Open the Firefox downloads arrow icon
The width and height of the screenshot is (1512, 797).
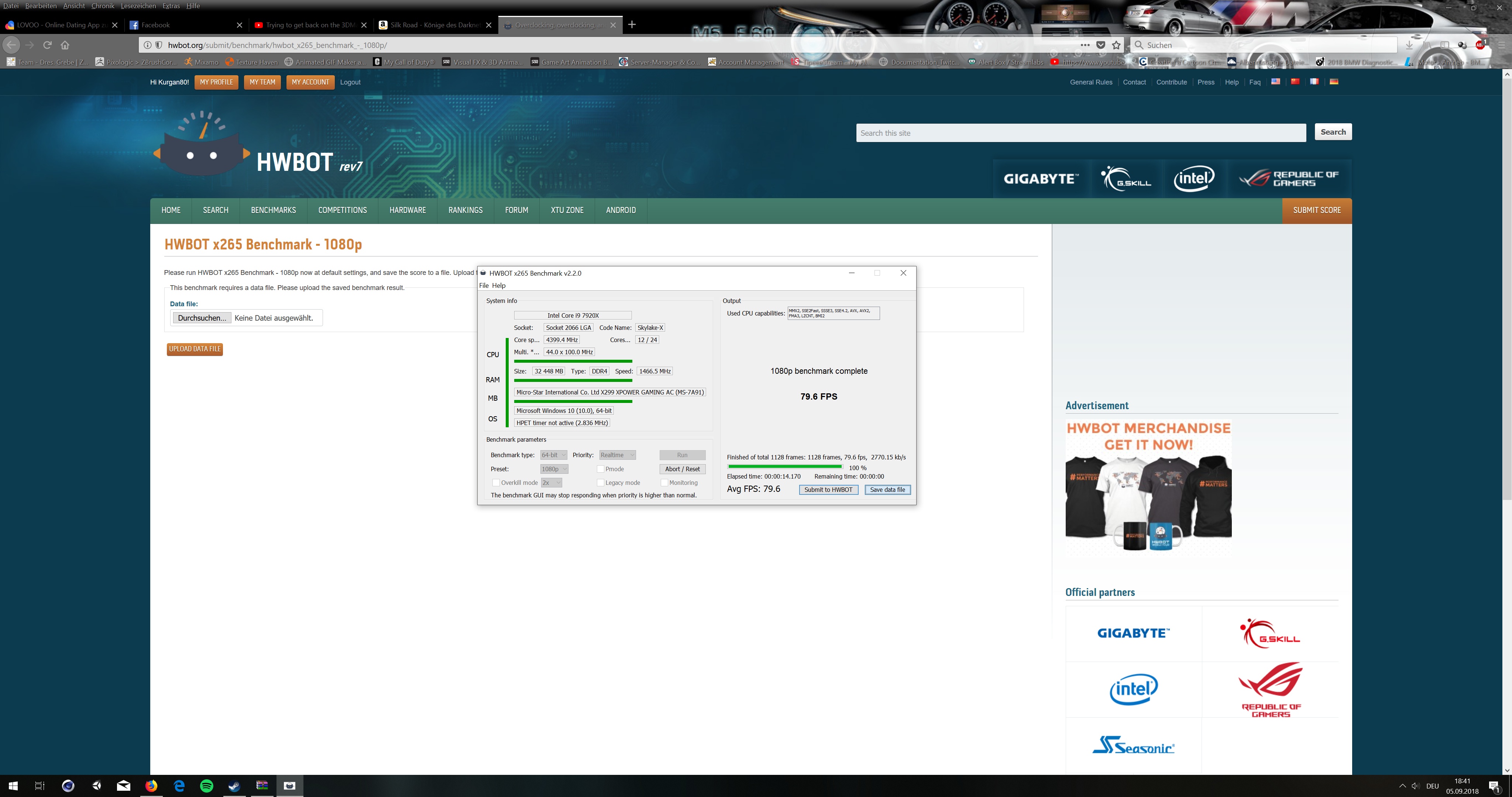coord(1409,45)
